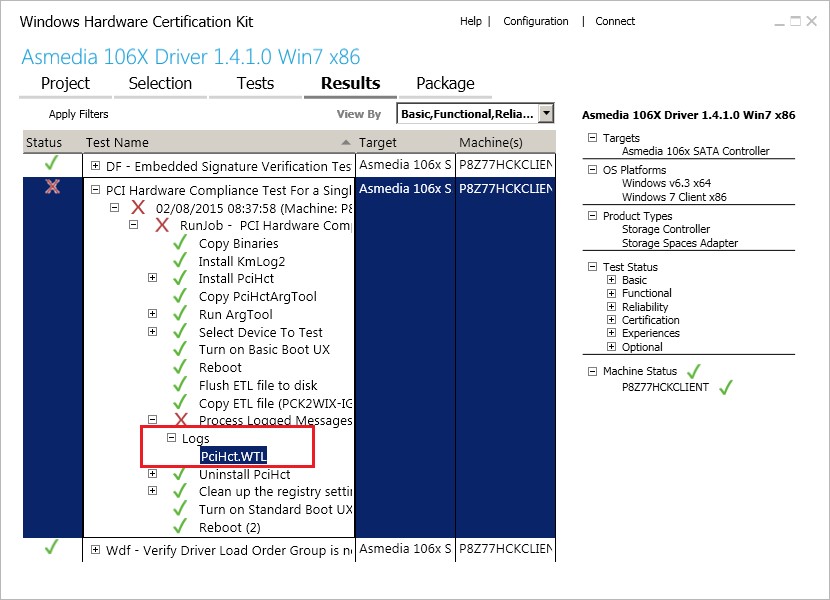Click green check beside Copy PciHctArgTool
Viewport: 830px width, 600px height.
point(180,295)
